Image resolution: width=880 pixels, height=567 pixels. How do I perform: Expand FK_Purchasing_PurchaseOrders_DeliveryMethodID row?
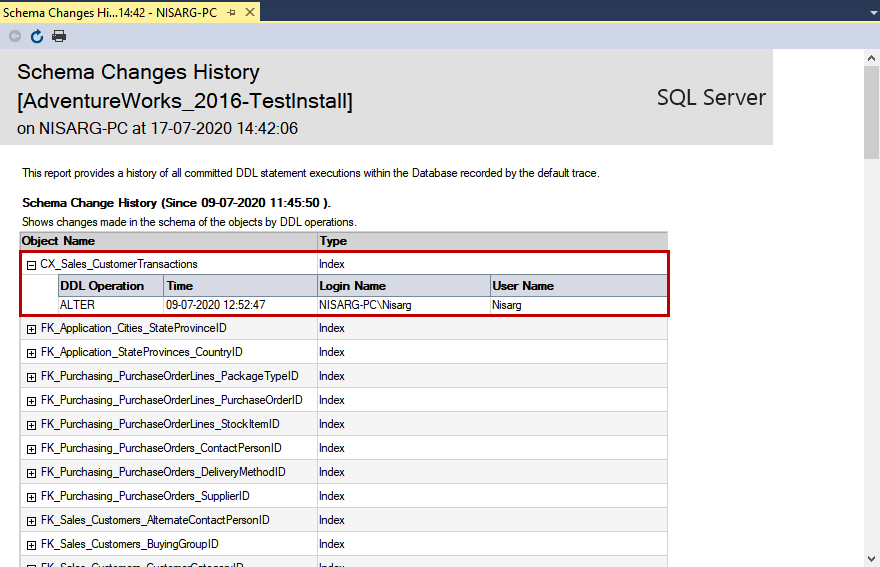[x=31, y=472]
